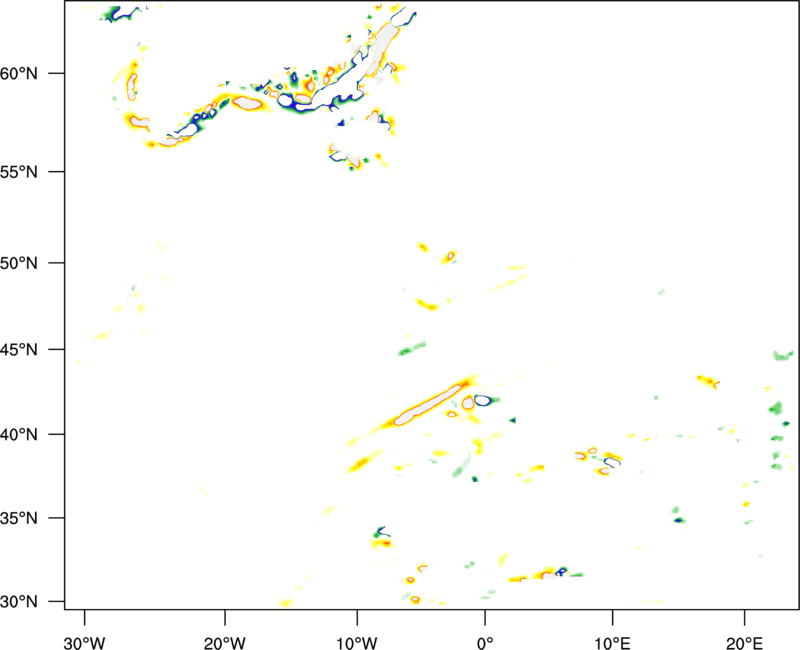The height and width of the screenshot is (650, 800).
Task: Click the 10°W longitude label
Action: (x=357, y=643)
